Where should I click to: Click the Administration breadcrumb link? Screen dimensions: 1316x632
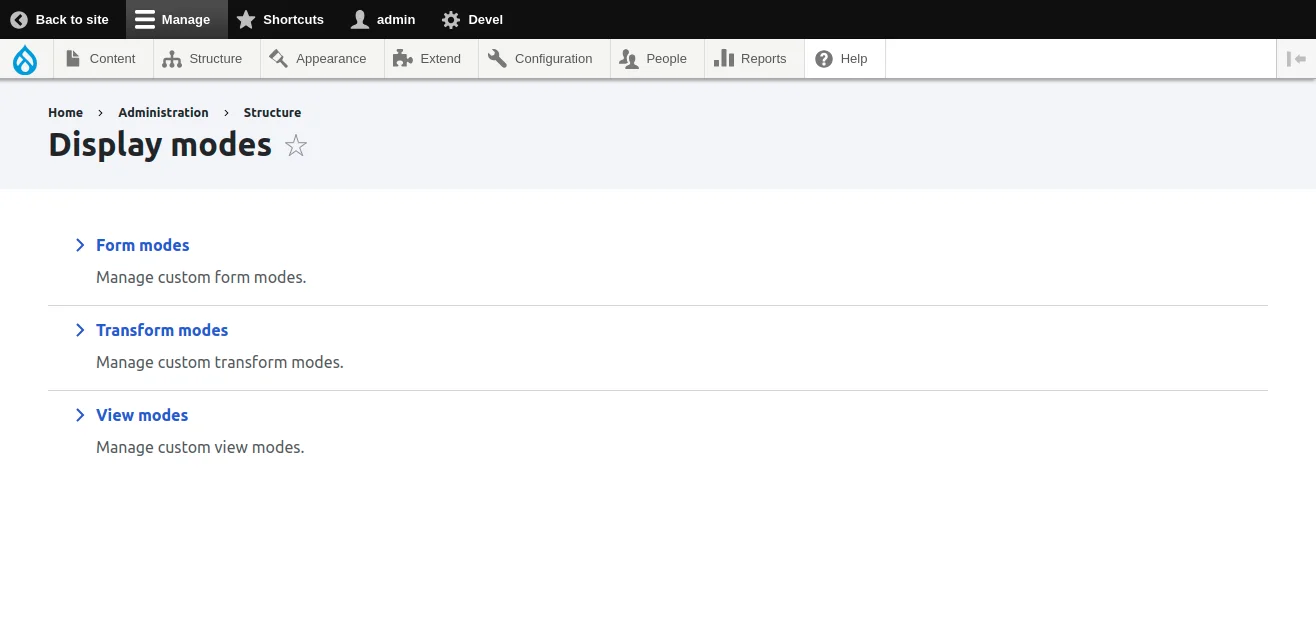click(163, 112)
